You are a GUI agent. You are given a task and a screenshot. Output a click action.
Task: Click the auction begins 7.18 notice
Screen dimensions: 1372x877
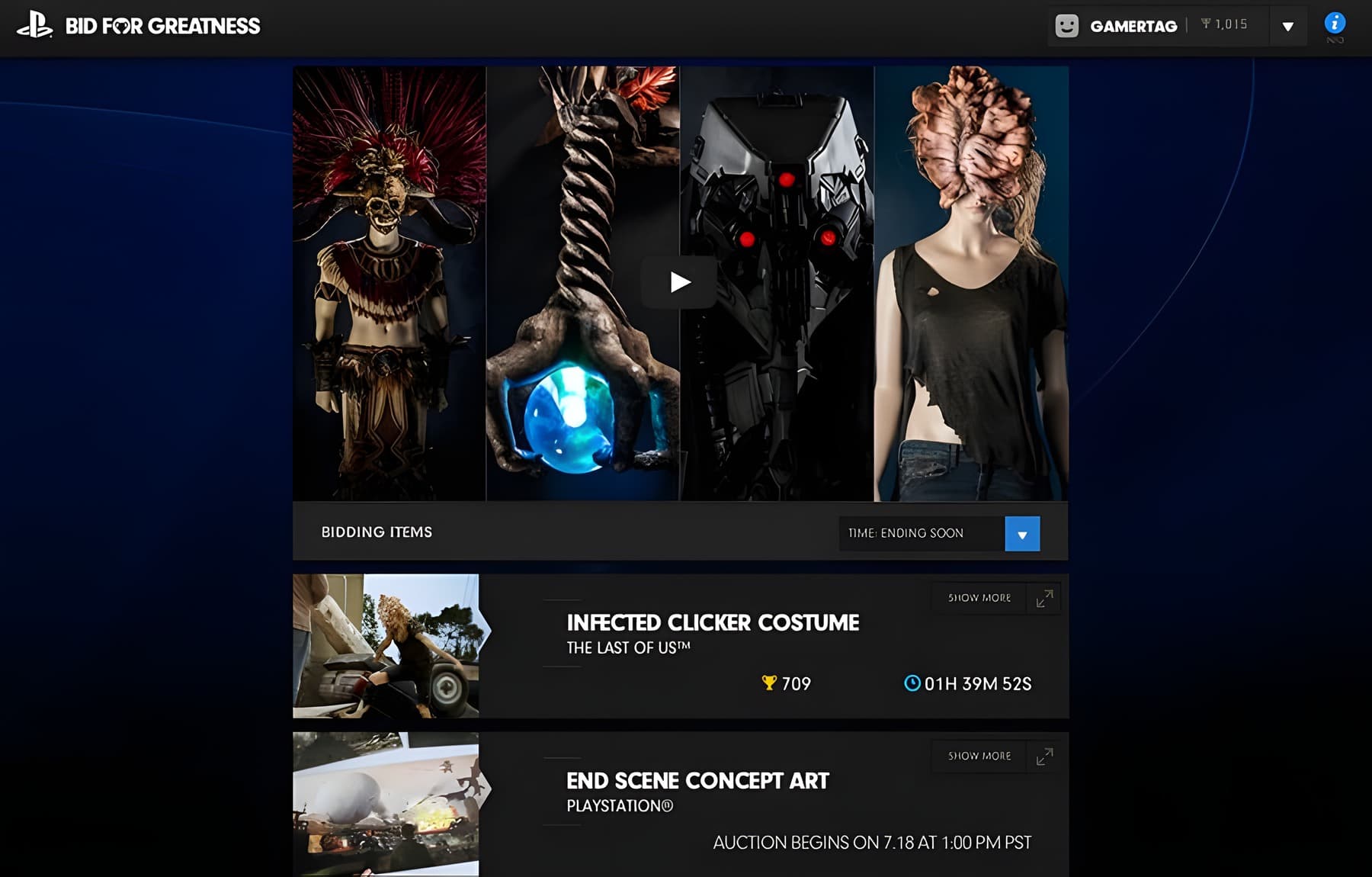[872, 843]
